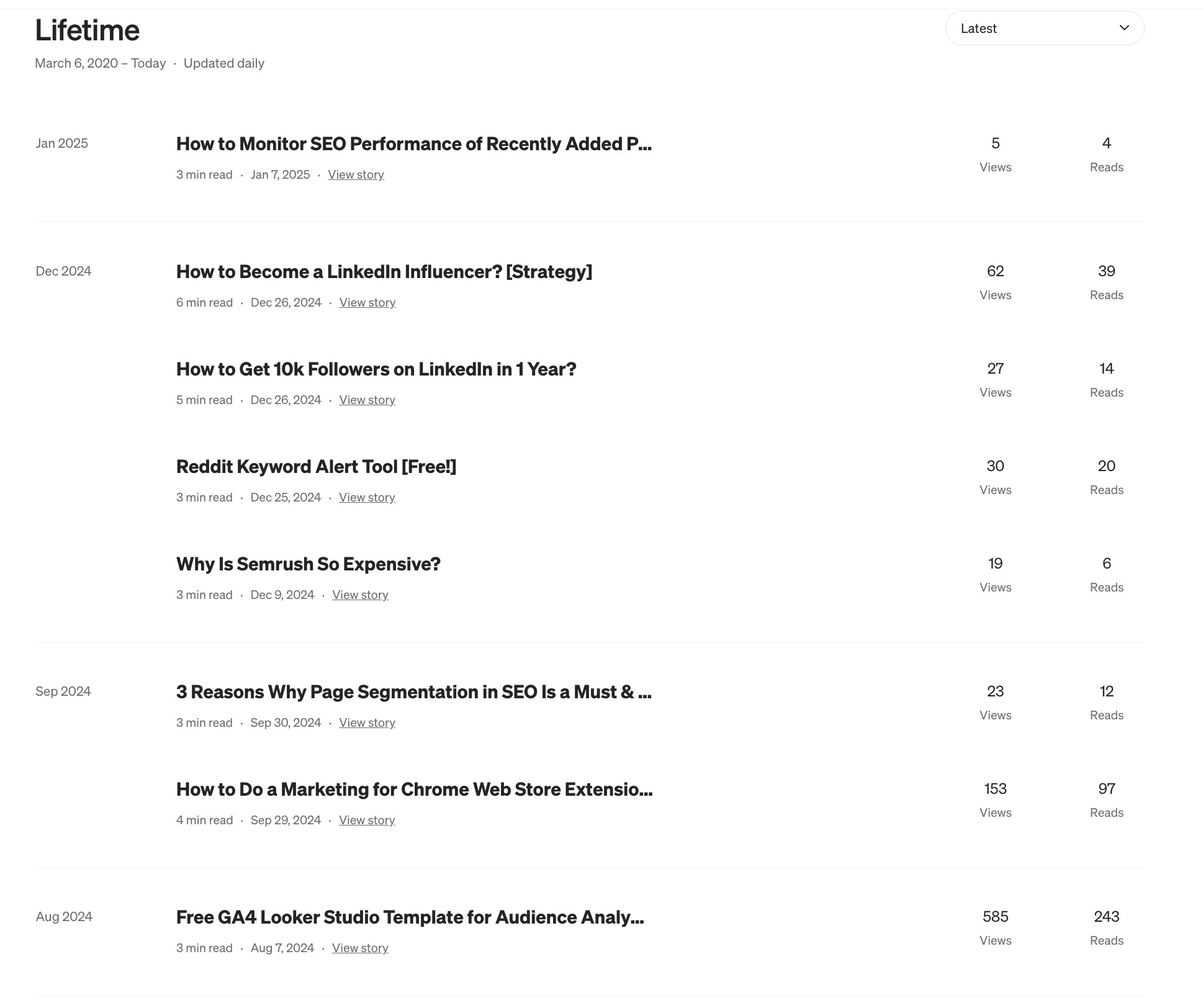Screen dimensions: 1203x1008
Task: Open story 'How to Monitor SEO Performance of Recently Added P...'
Action: (x=414, y=144)
